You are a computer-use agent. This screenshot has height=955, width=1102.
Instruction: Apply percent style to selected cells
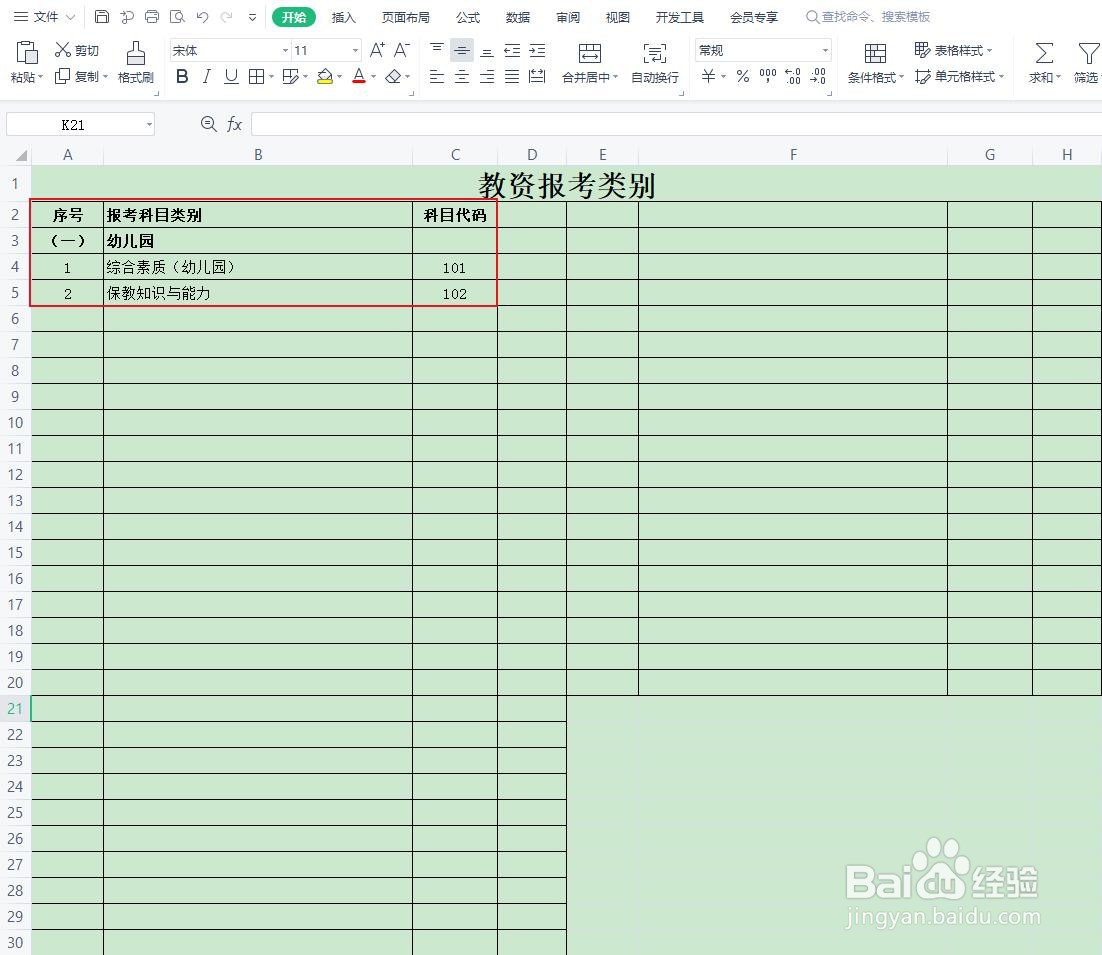(744, 76)
